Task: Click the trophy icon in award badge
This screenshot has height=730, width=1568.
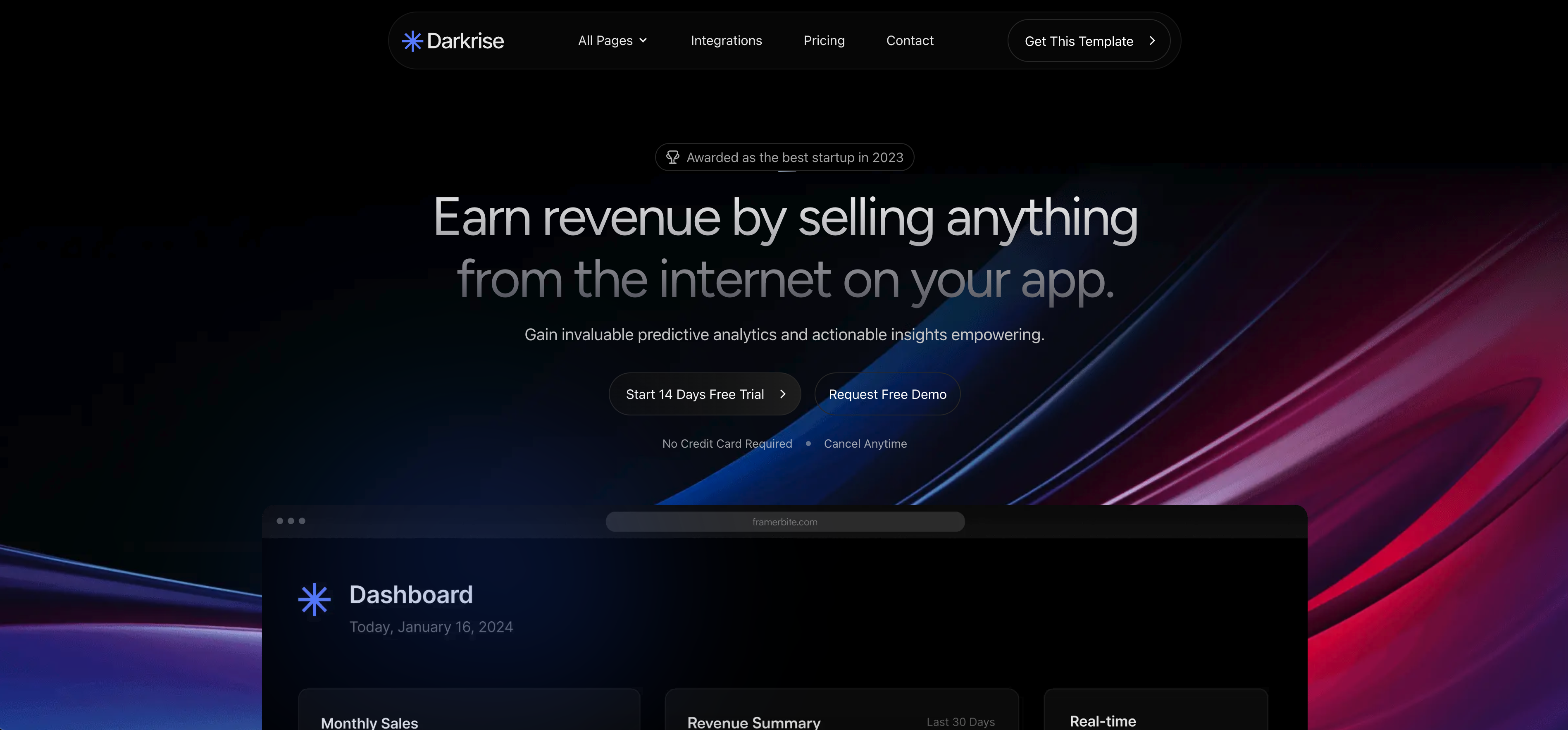Action: tap(672, 157)
